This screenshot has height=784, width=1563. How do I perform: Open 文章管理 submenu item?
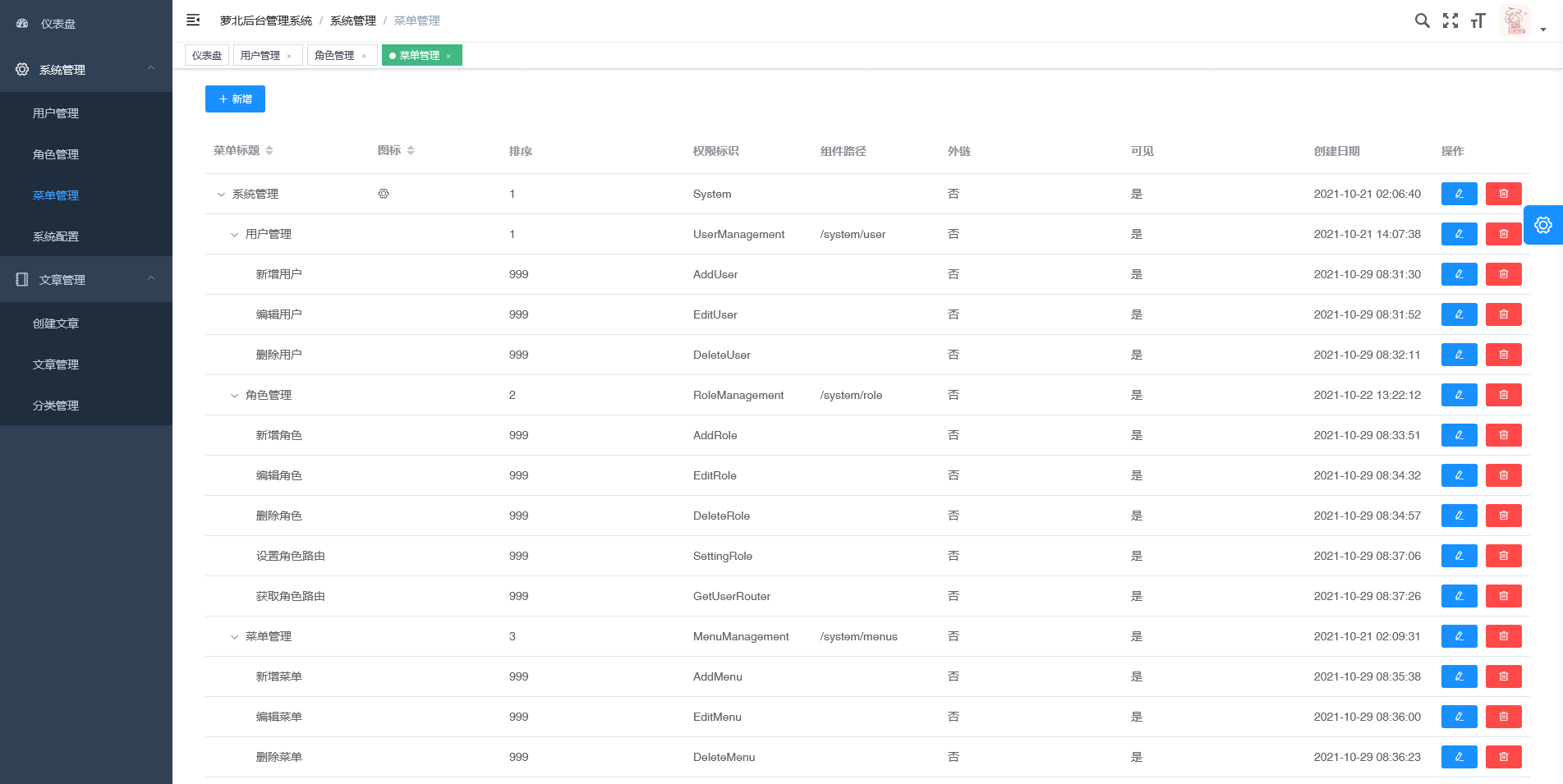[x=86, y=364]
